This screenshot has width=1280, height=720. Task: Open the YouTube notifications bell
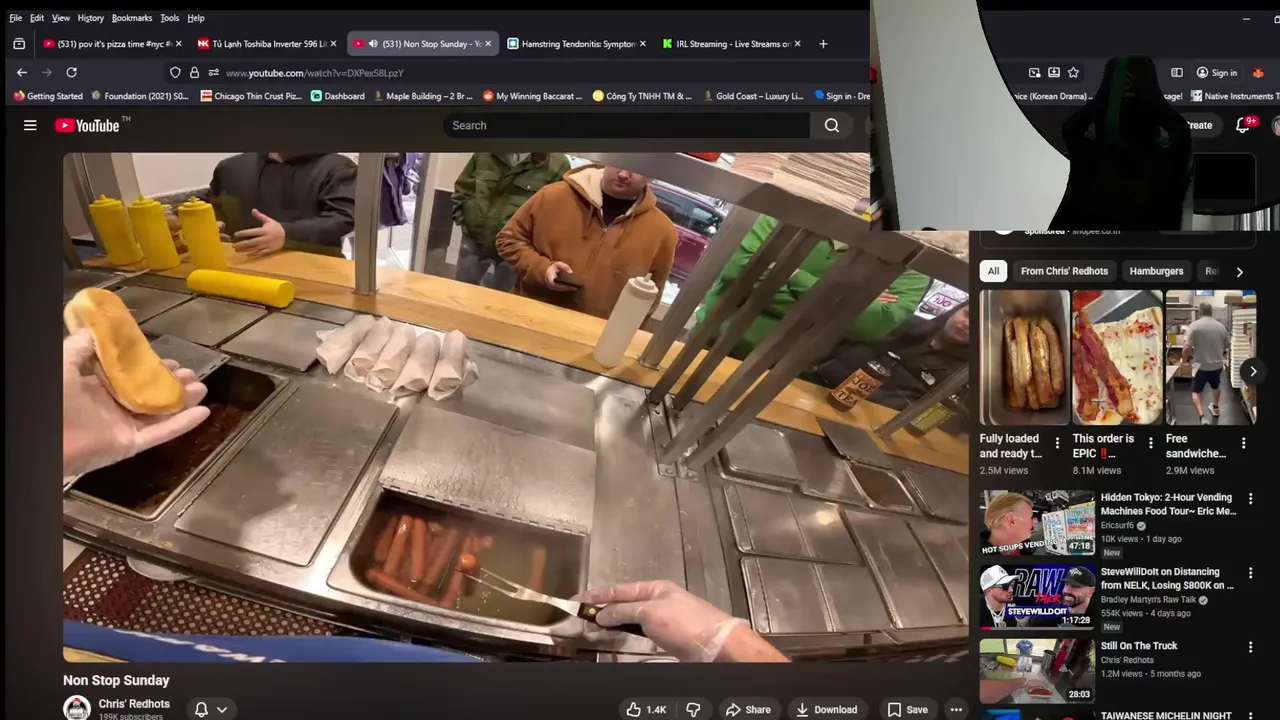(1243, 125)
